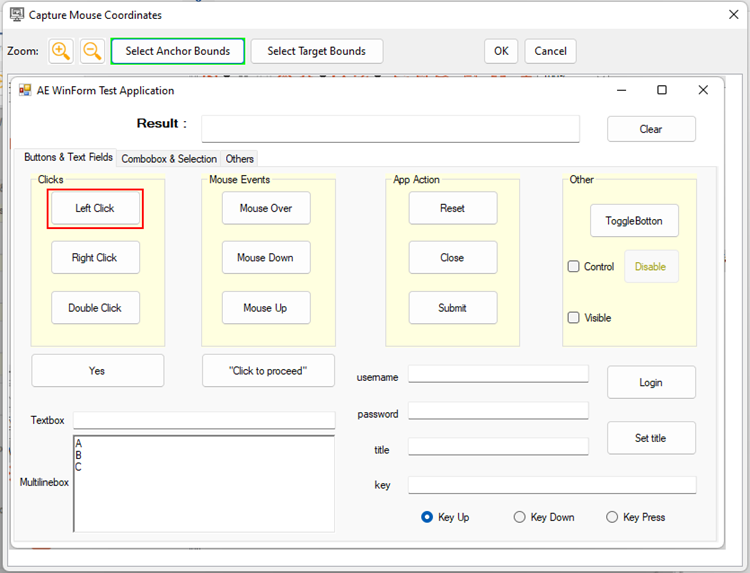750x573 pixels.
Task: Confirm capture with the OK button
Action: [x=500, y=51]
